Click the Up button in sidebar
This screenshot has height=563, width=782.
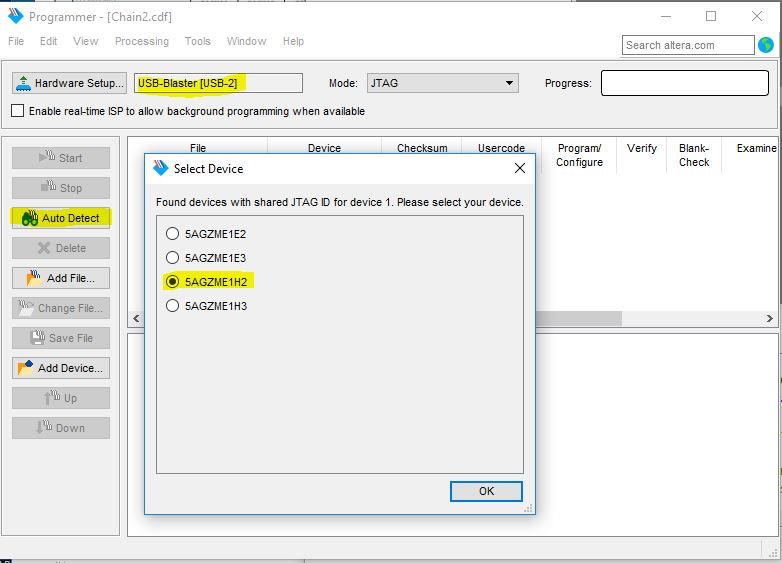click(x=61, y=398)
